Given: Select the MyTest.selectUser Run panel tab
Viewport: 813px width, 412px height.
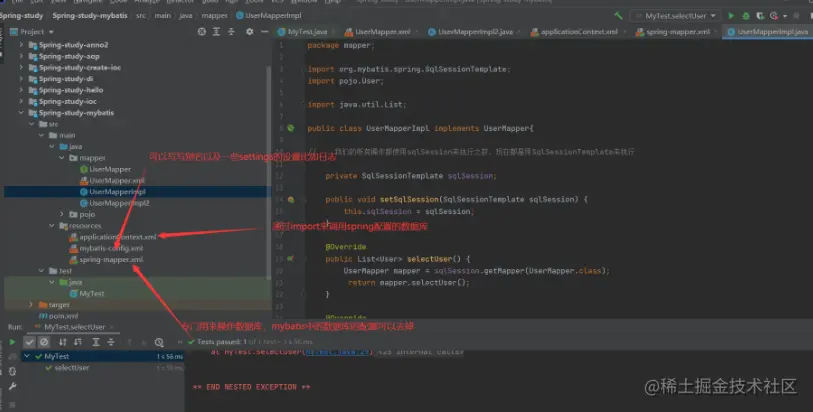Looking at the screenshot, I should pos(75,328).
